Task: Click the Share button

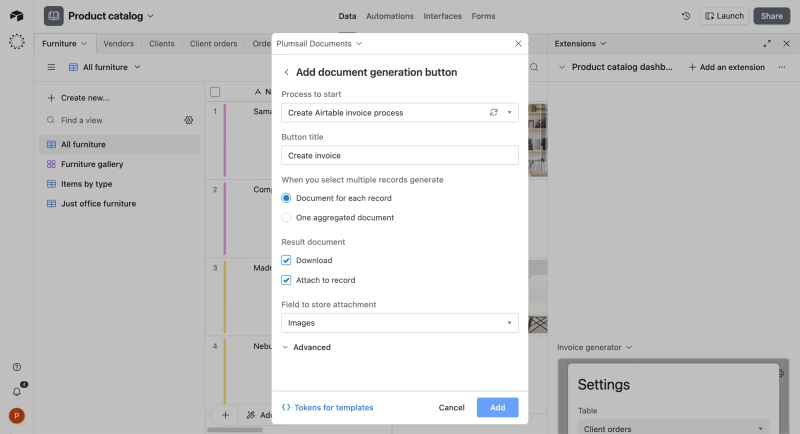Action: click(771, 16)
